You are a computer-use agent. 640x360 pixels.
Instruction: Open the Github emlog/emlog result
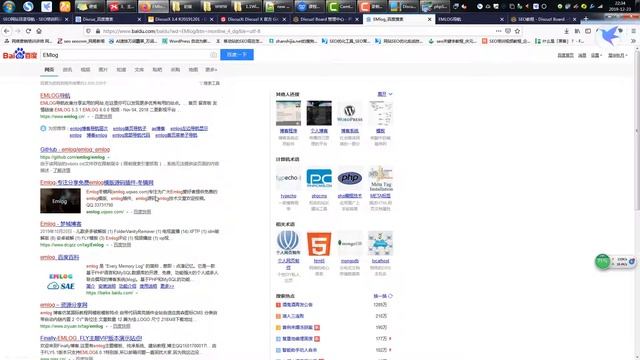click(75, 150)
